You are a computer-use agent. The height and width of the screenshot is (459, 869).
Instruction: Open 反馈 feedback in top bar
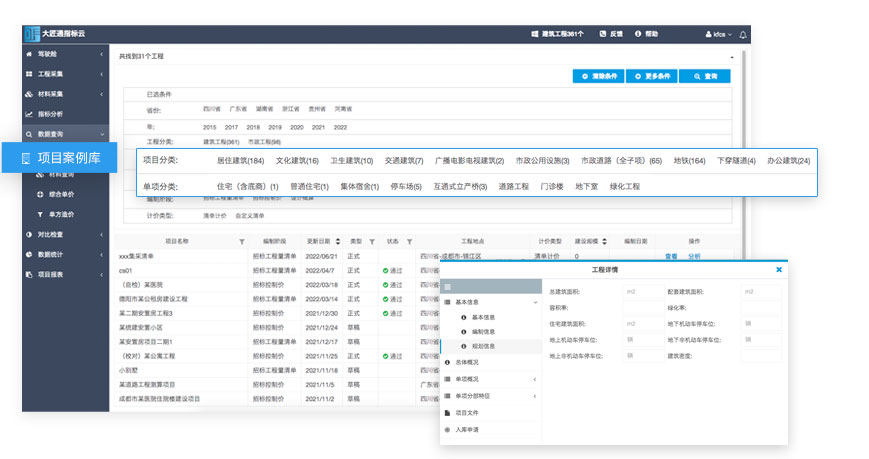[611, 34]
